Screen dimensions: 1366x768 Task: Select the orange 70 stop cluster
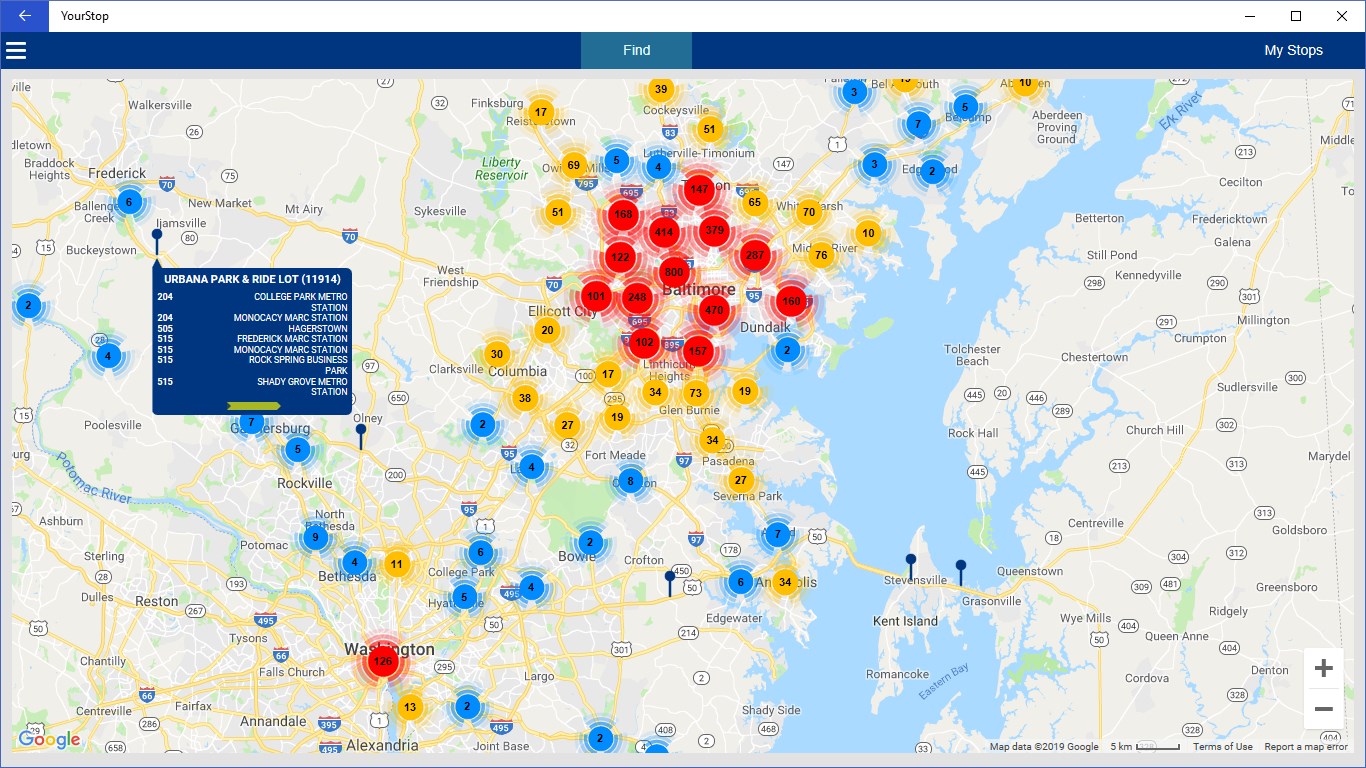click(809, 211)
